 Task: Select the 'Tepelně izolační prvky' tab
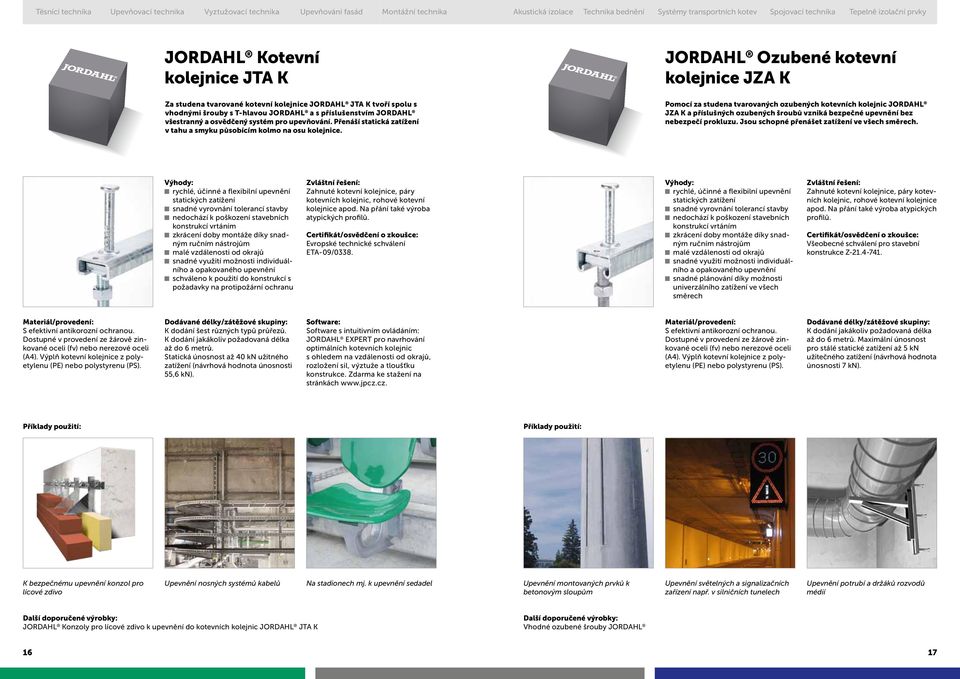coord(887,12)
